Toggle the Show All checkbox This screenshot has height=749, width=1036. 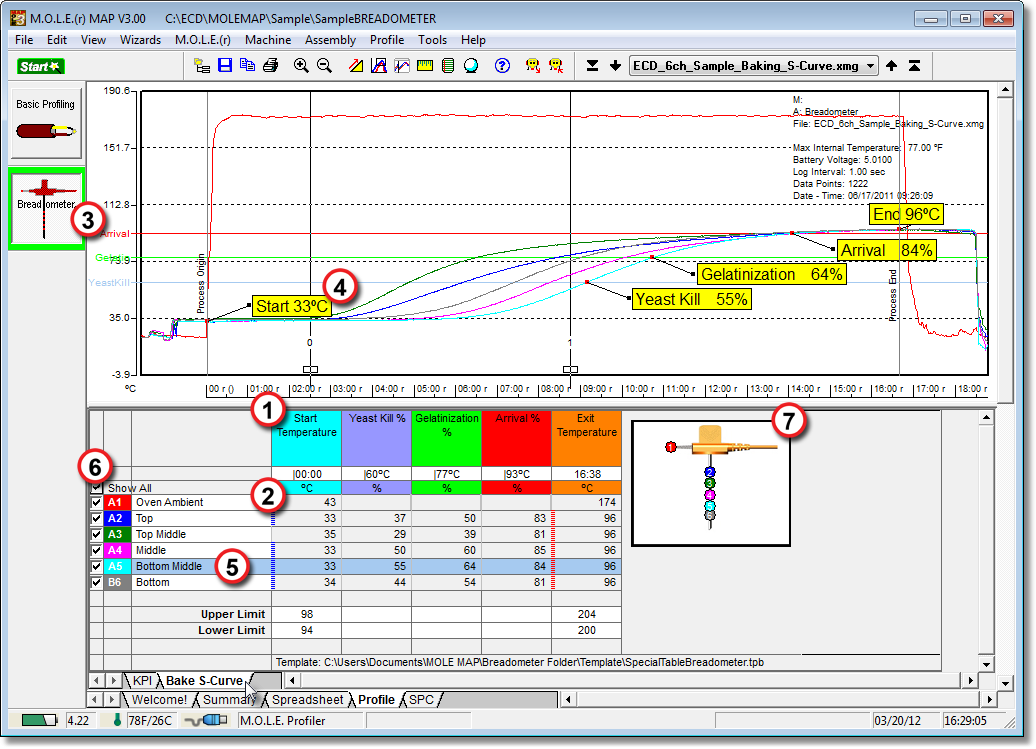96,488
